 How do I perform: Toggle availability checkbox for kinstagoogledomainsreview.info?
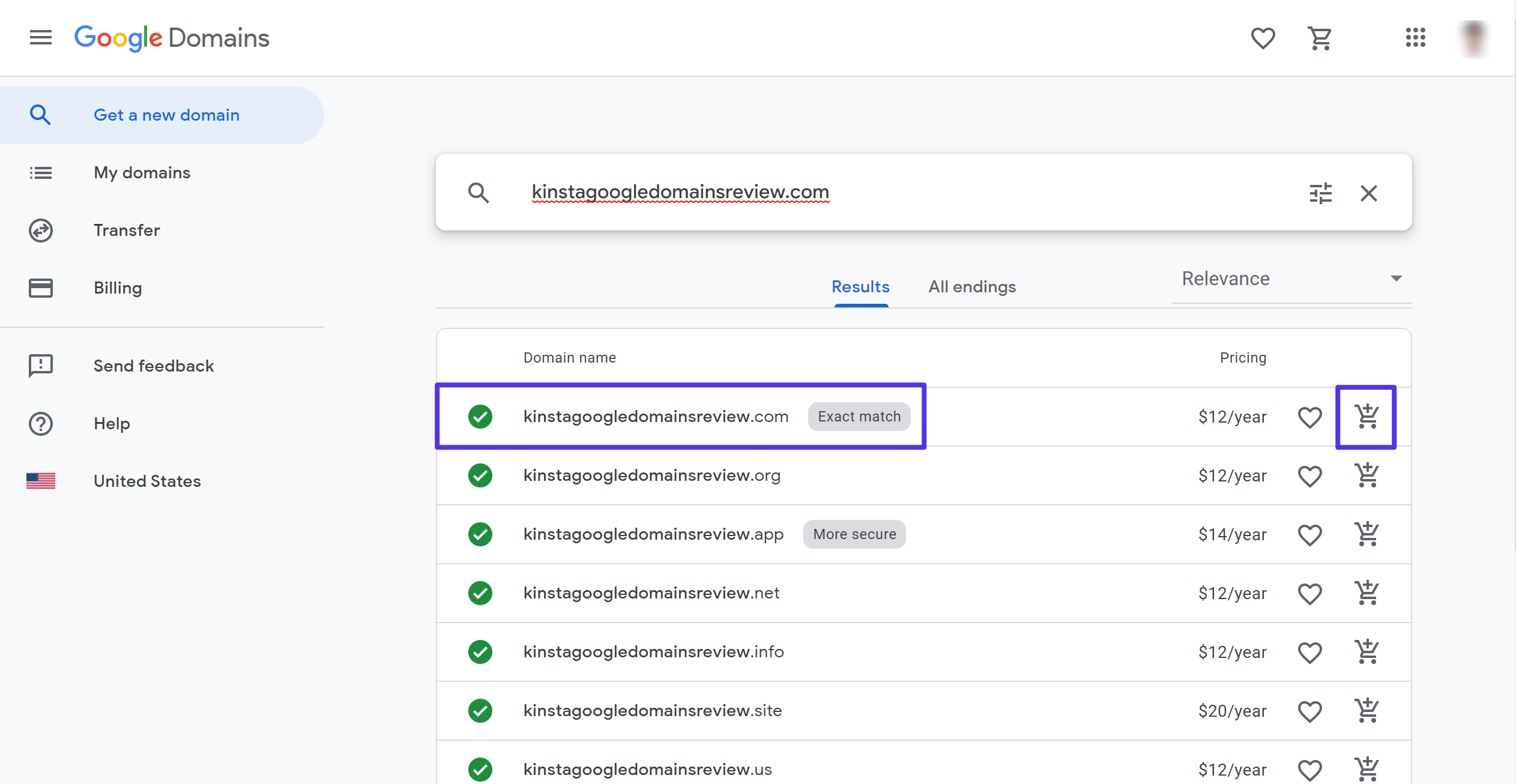pos(480,651)
